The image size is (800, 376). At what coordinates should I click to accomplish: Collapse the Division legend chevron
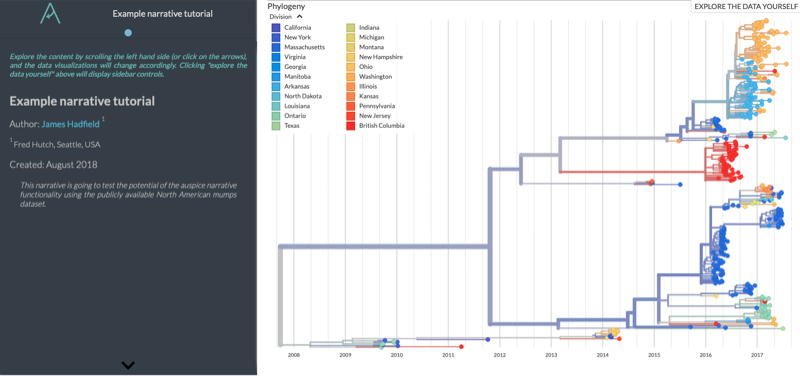[299, 16]
